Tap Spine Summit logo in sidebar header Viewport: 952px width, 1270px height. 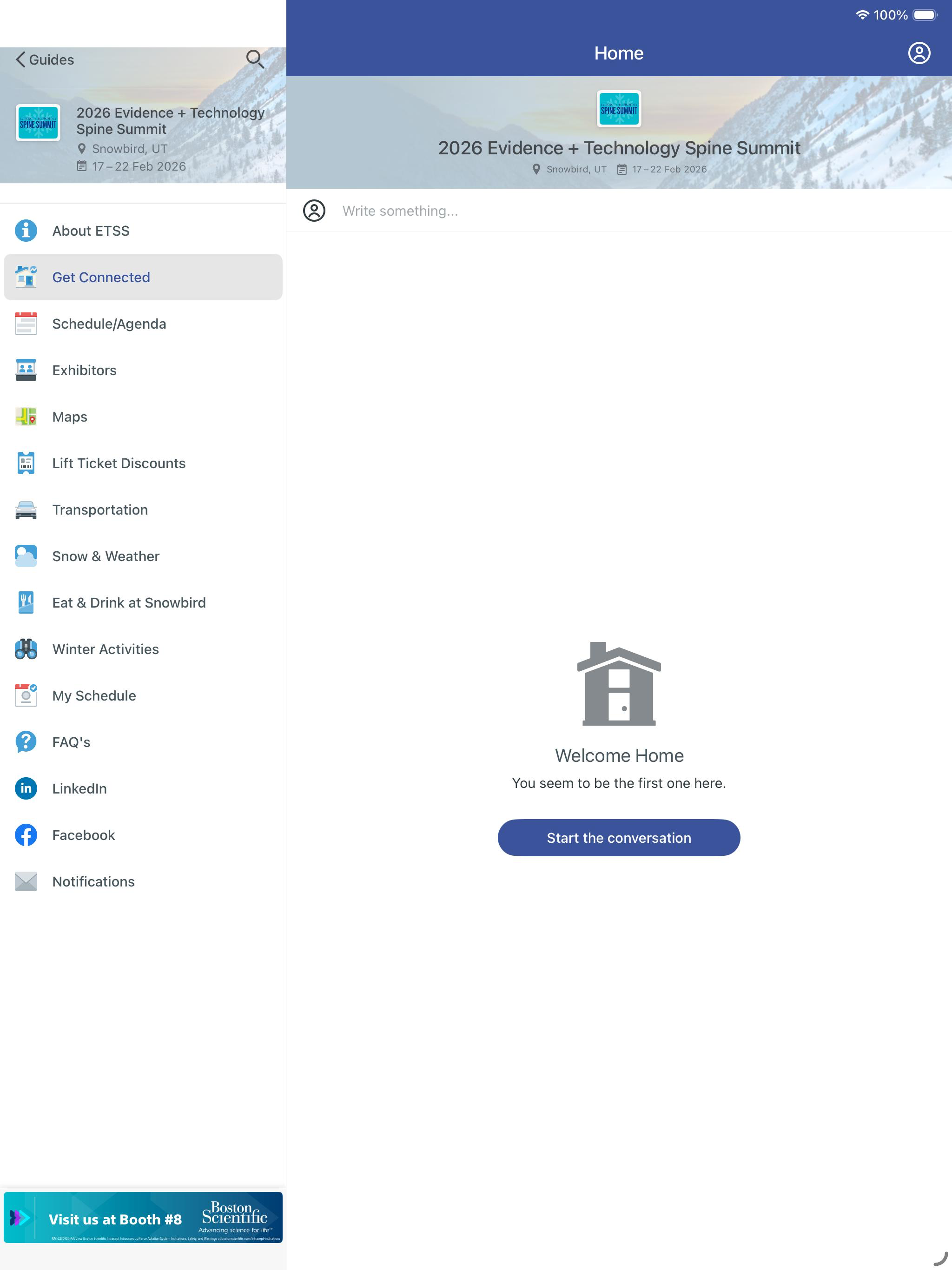click(38, 123)
